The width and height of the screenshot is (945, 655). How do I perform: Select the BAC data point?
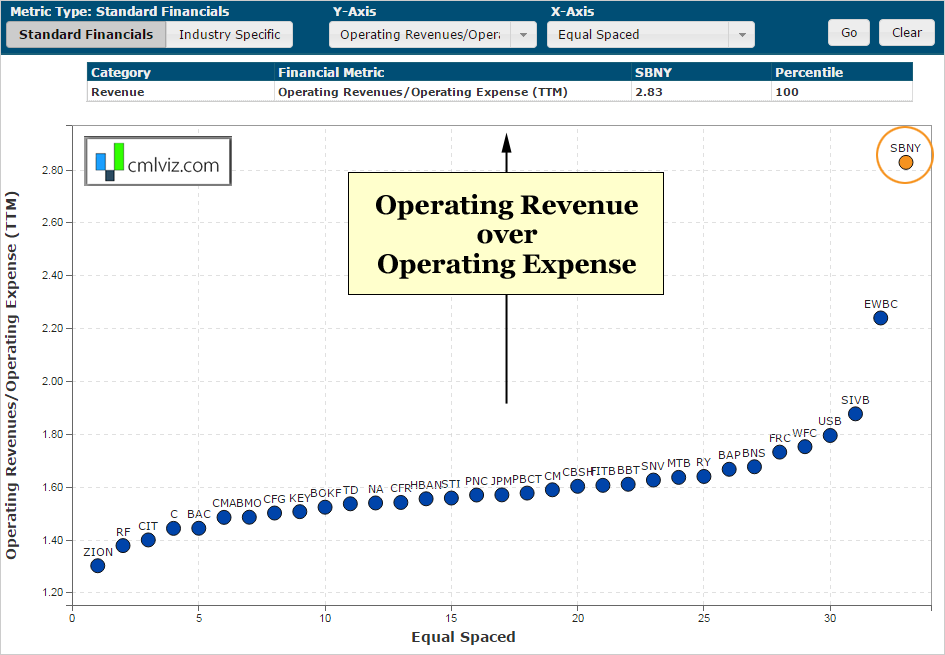tap(198, 528)
